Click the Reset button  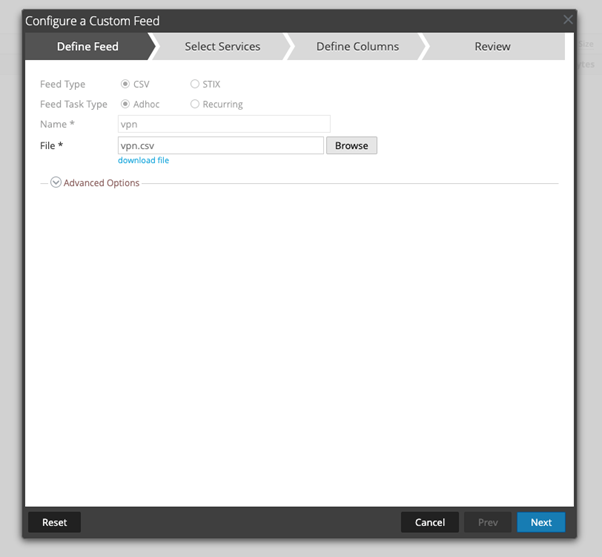pyautogui.click(x=55, y=522)
